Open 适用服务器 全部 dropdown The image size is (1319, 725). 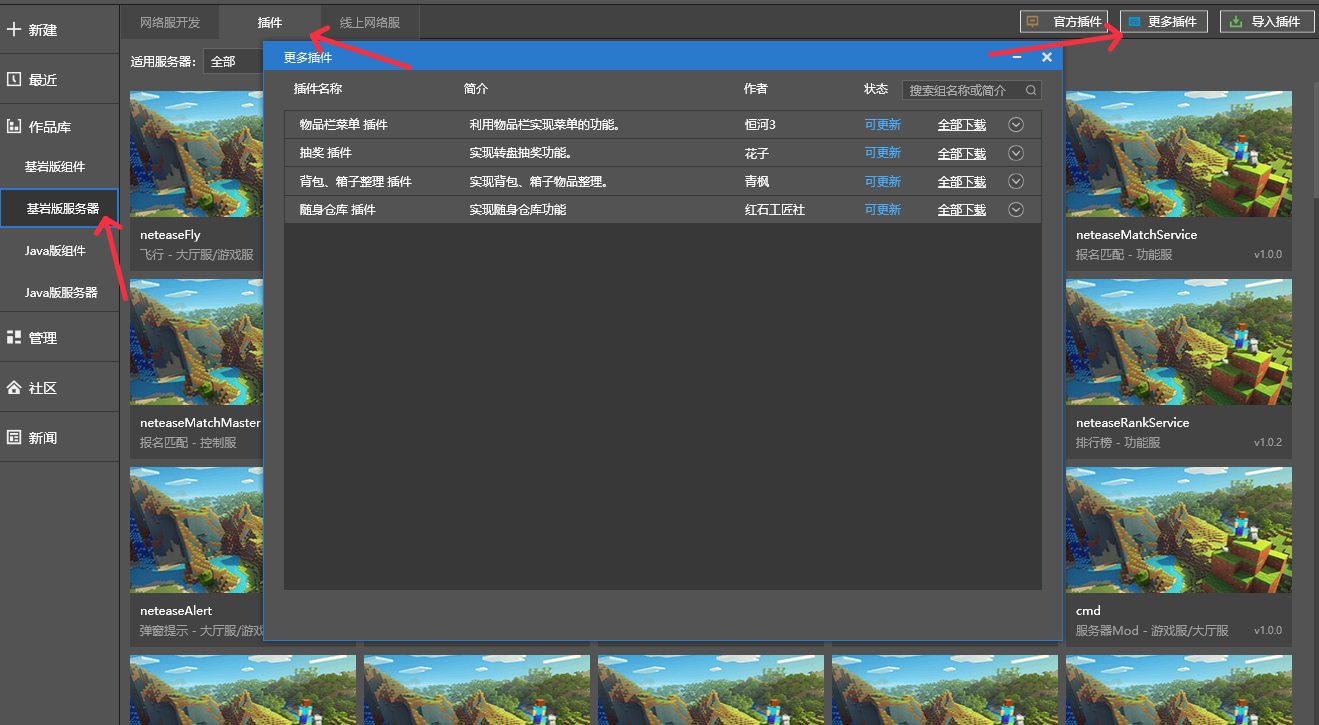click(x=233, y=61)
